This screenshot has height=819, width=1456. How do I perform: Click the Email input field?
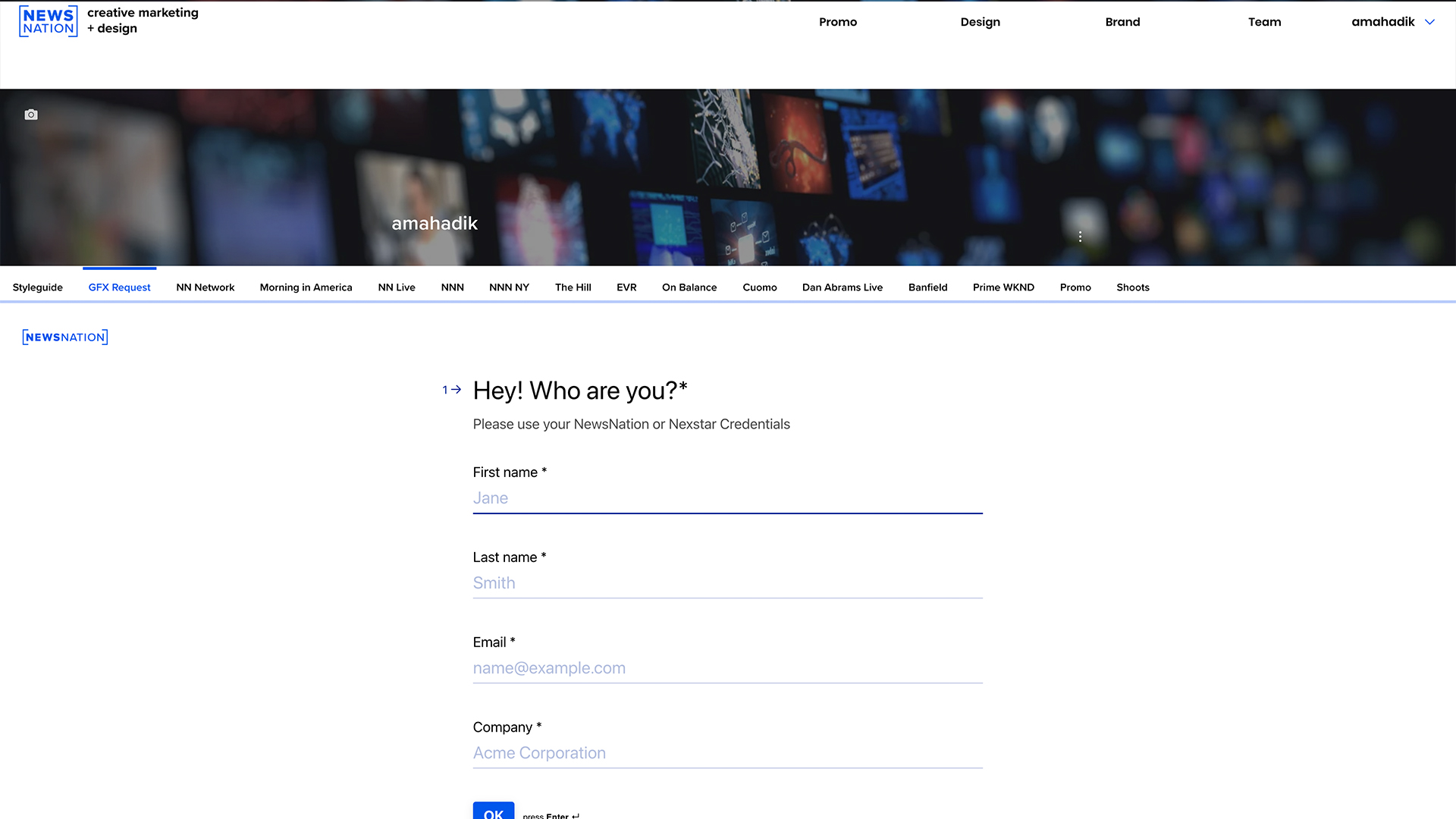pos(727,668)
